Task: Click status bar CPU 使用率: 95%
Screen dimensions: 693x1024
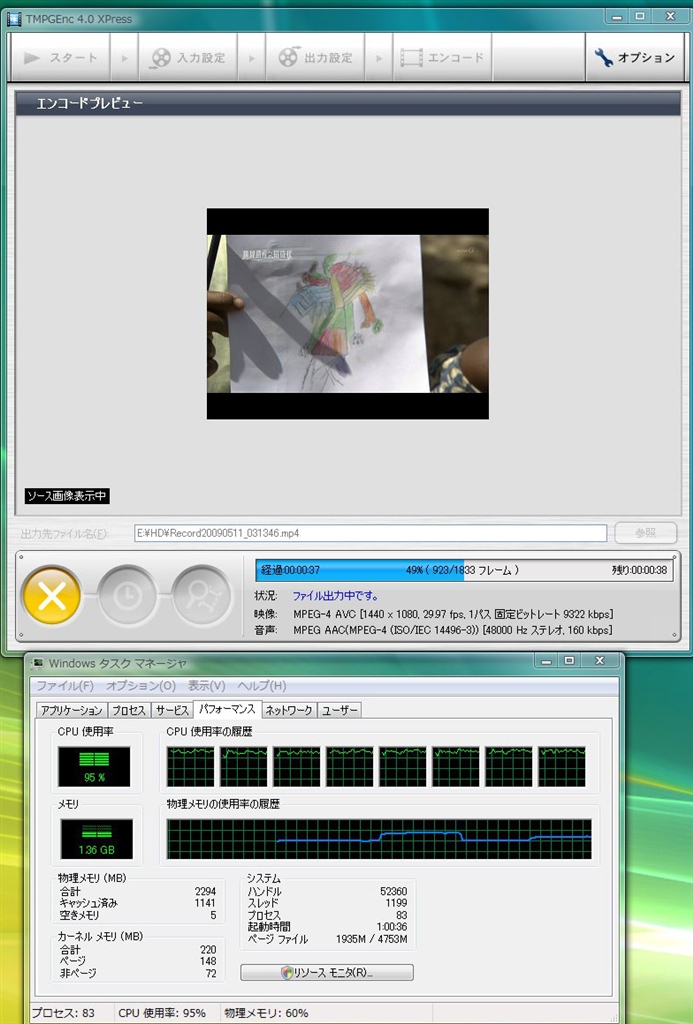Action: [162, 1013]
